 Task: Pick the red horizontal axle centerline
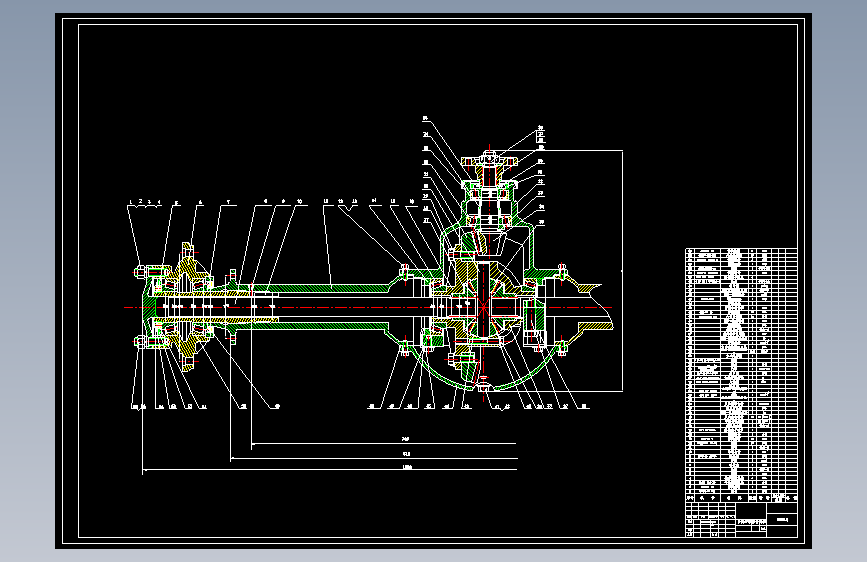tap(368, 308)
